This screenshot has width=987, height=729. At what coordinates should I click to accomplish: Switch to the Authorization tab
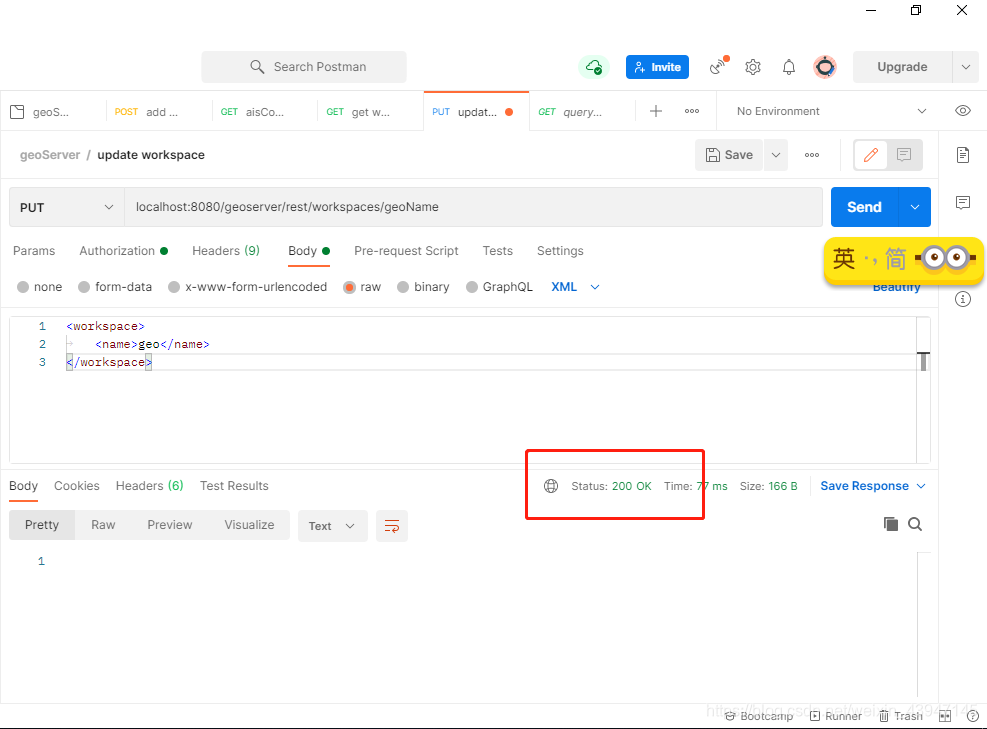point(123,251)
